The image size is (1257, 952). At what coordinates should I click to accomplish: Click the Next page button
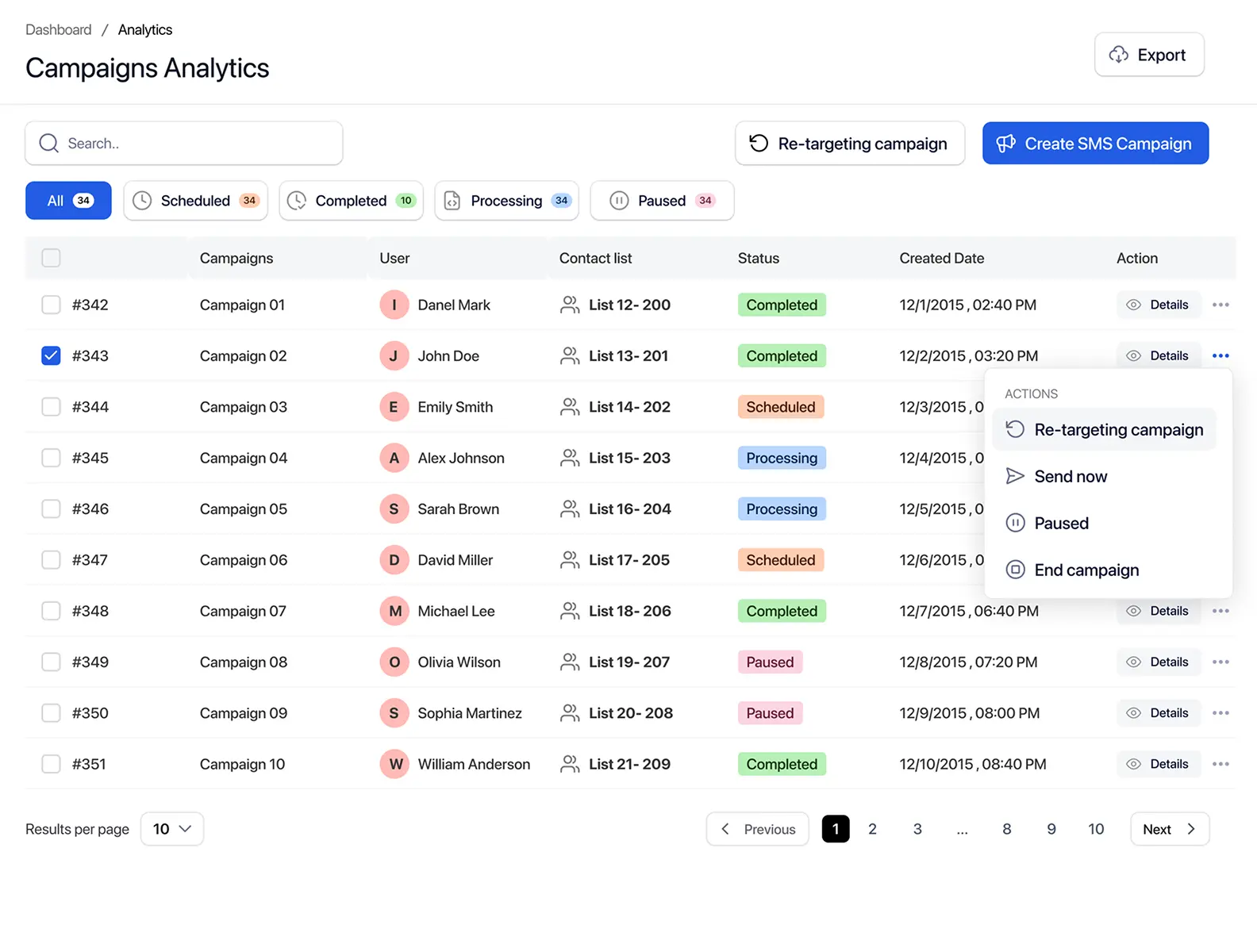tap(1169, 829)
